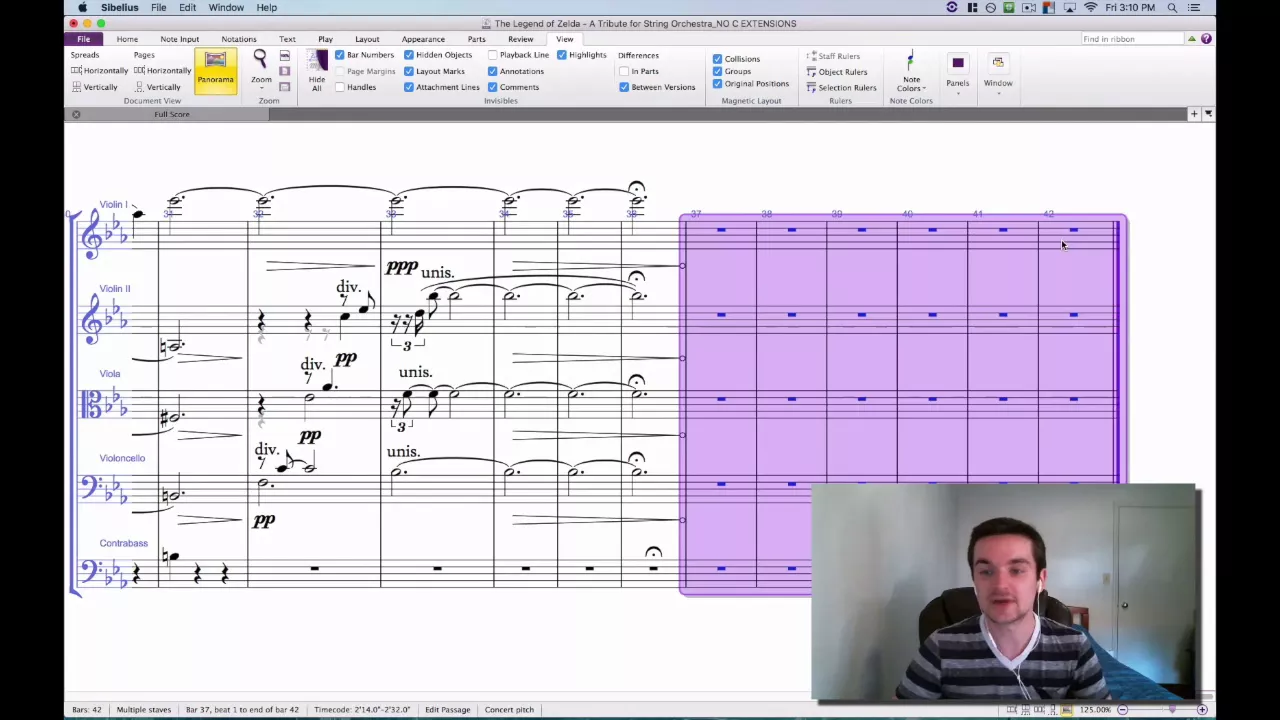Toggle Selection Rulers
This screenshot has height=720, width=1280.
coord(841,88)
